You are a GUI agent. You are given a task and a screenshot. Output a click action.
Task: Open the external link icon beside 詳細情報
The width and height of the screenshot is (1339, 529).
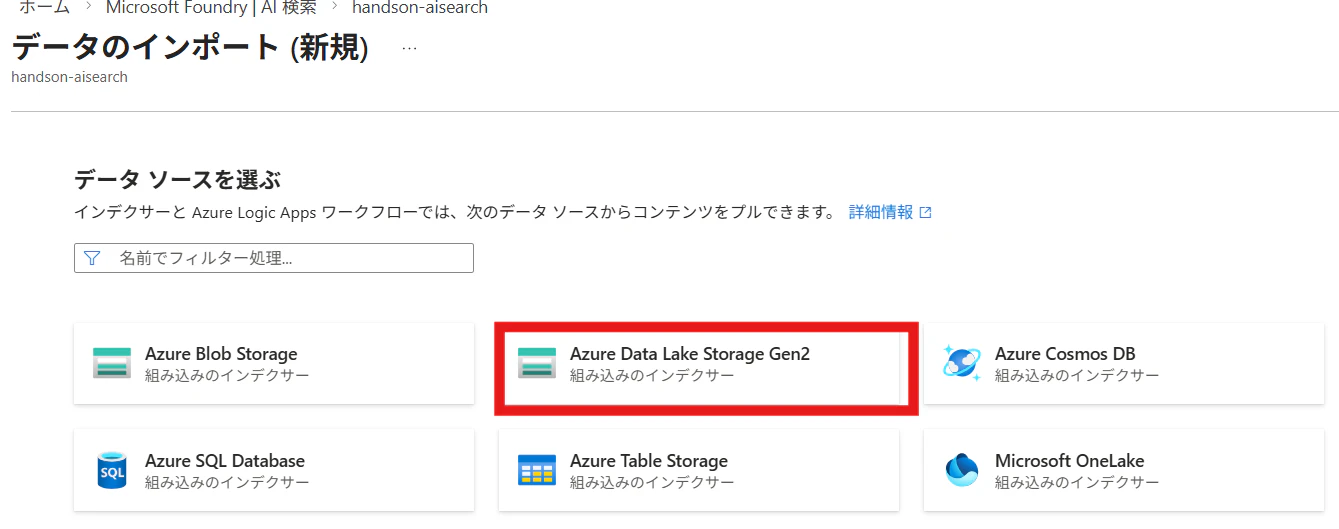tap(925, 212)
